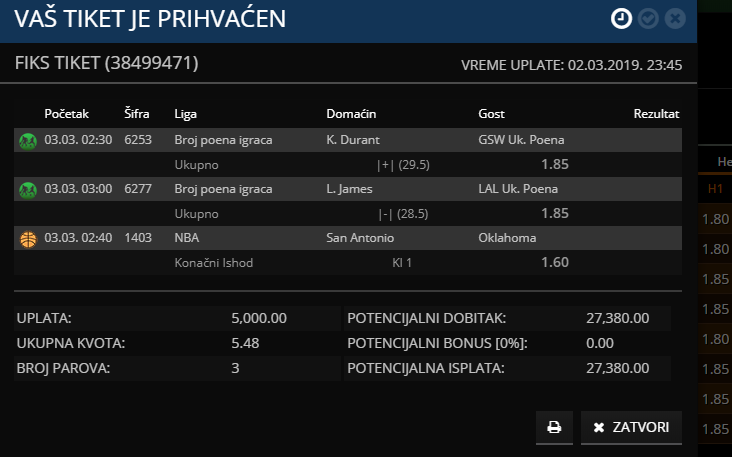Click the UPLATA label

pos(44,318)
